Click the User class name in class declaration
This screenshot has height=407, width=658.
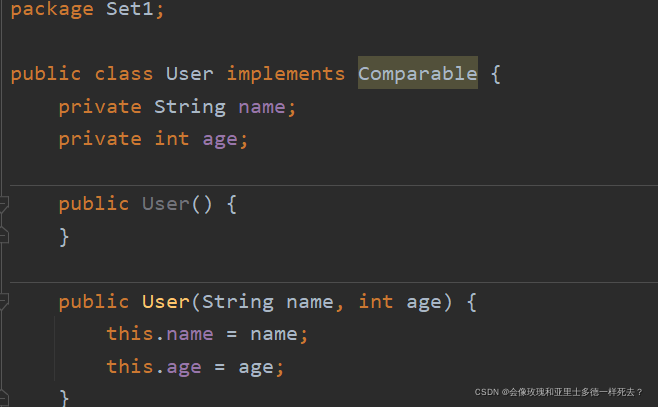tap(190, 74)
